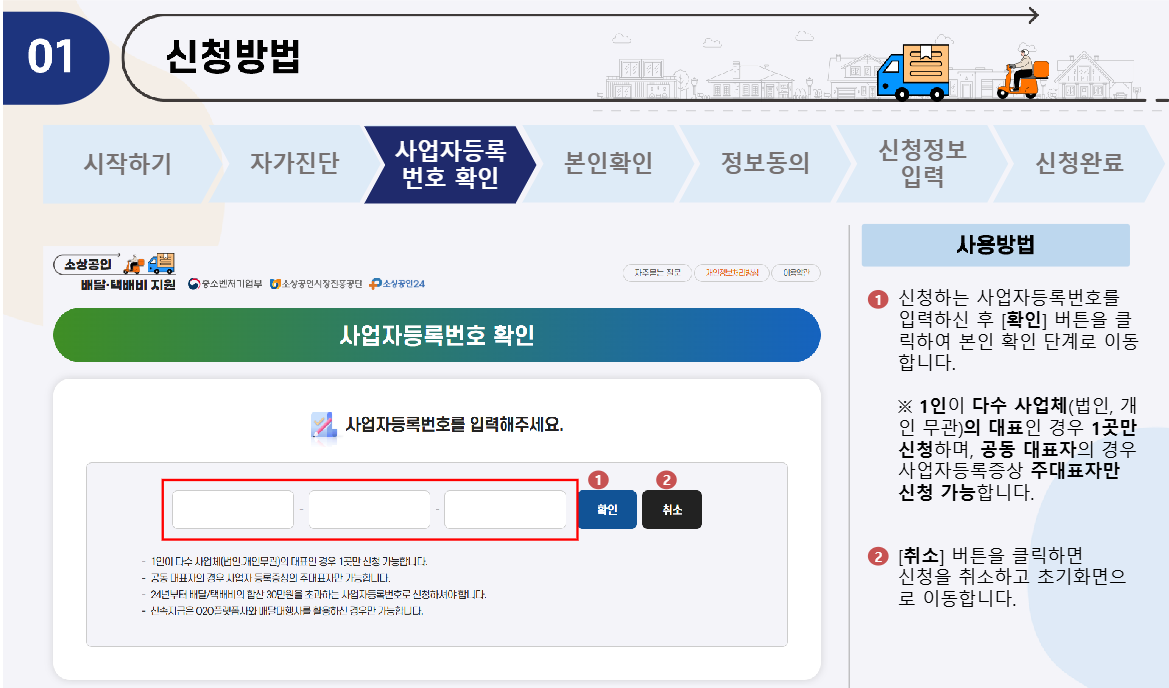Click the green-blue 사업자등록번호 확인 banner

(437, 335)
